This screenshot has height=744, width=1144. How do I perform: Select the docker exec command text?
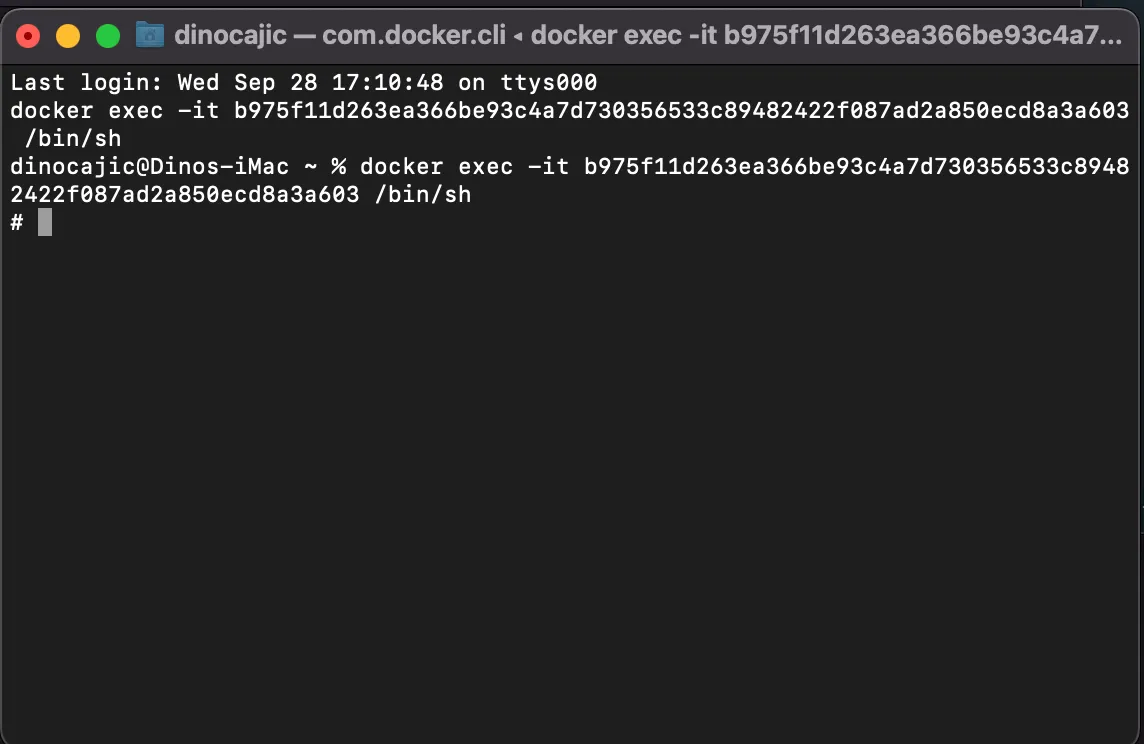point(110,110)
